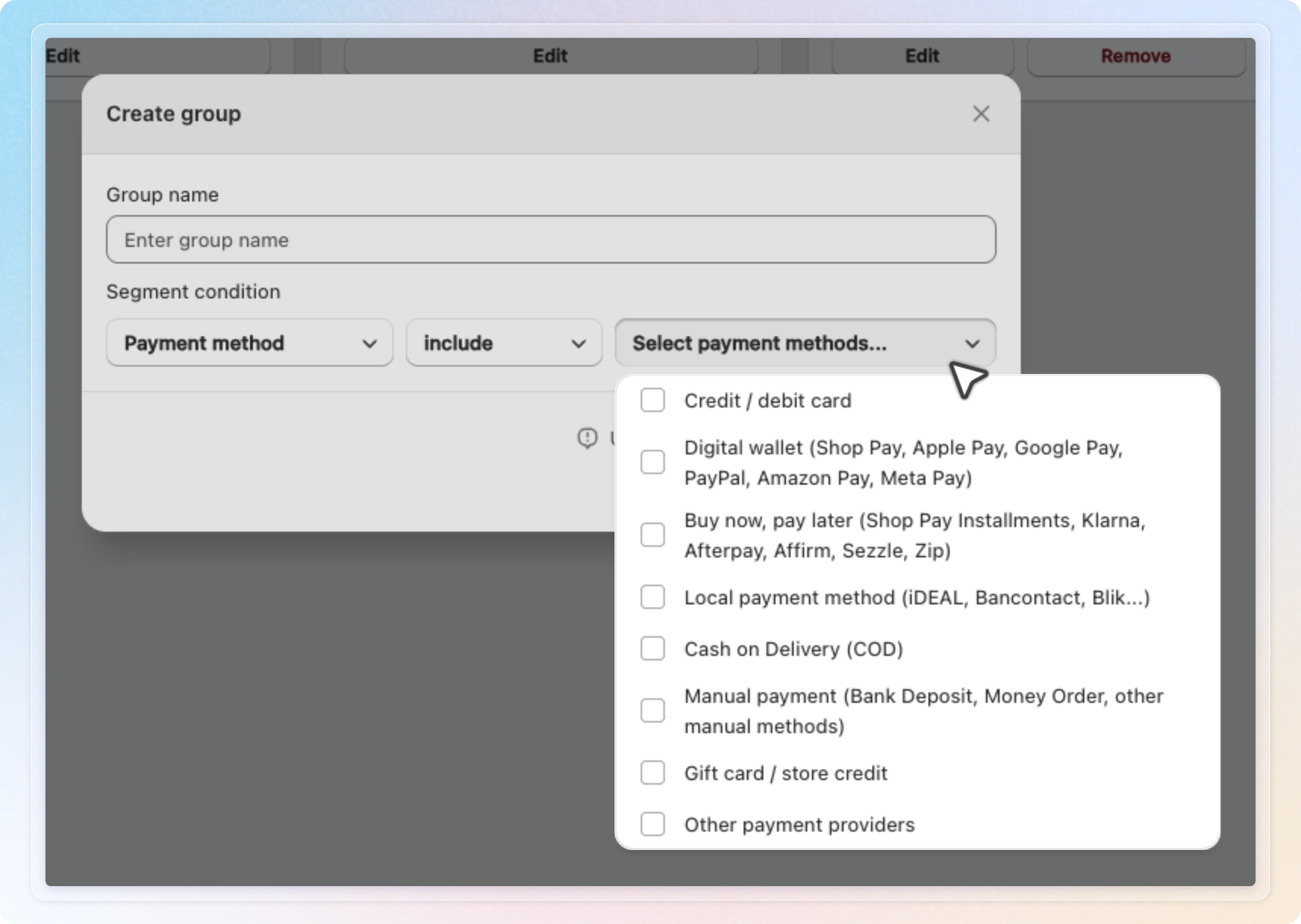
Task: Enable the Local payment method checkbox
Action: [652, 597]
